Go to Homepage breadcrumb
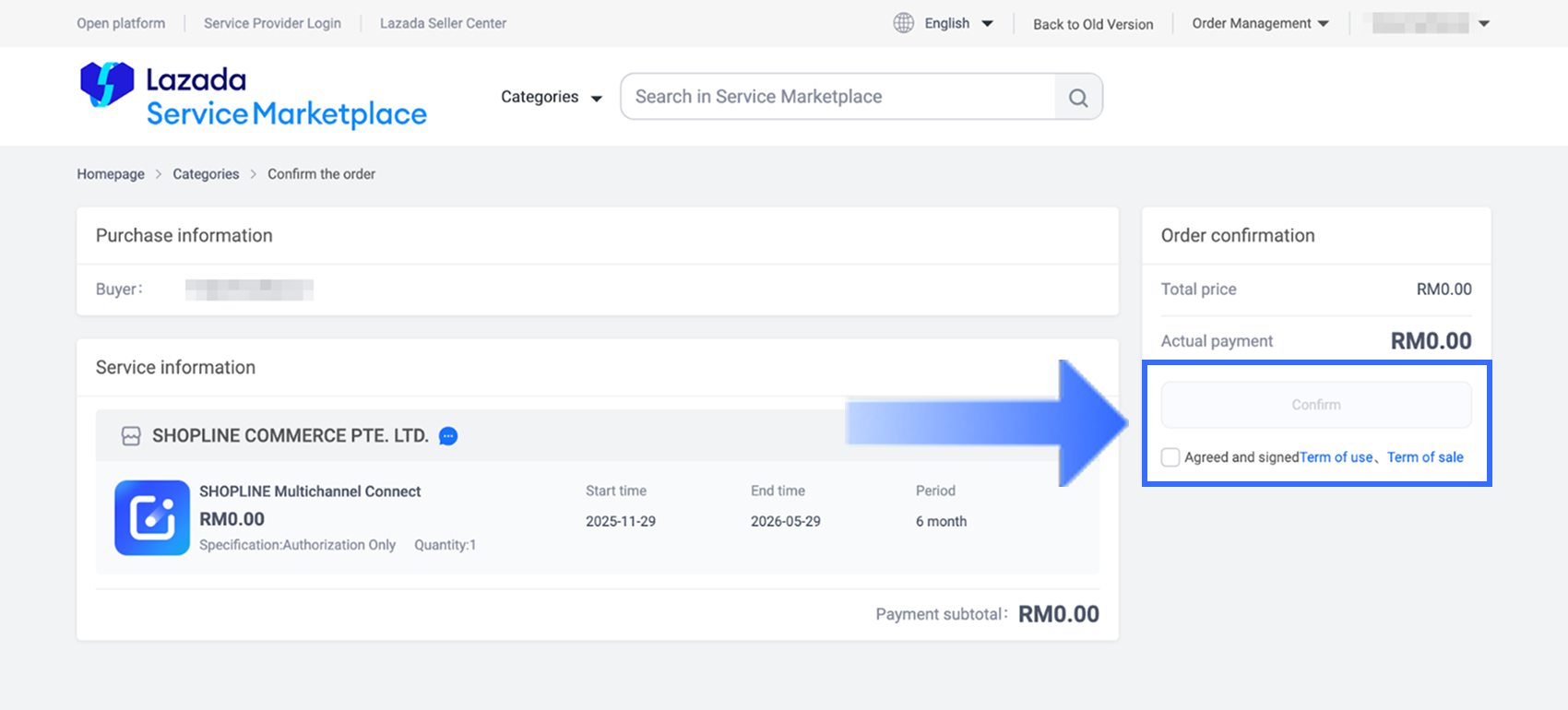This screenshot has height=710, width=1568. coord(111,174)
